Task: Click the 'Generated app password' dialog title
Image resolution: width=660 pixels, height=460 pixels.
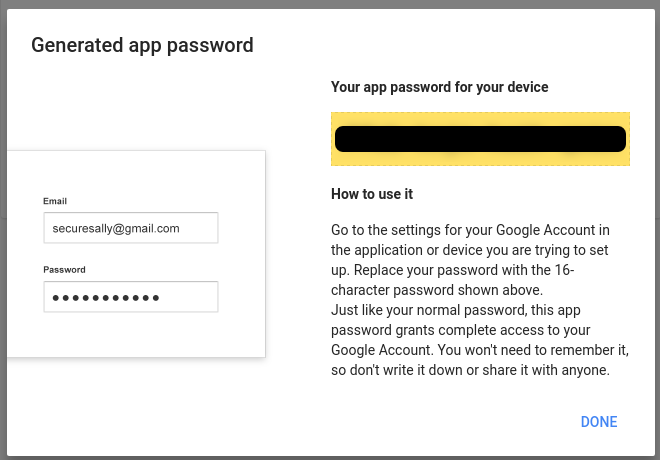Action: click(x=142, y=45)
